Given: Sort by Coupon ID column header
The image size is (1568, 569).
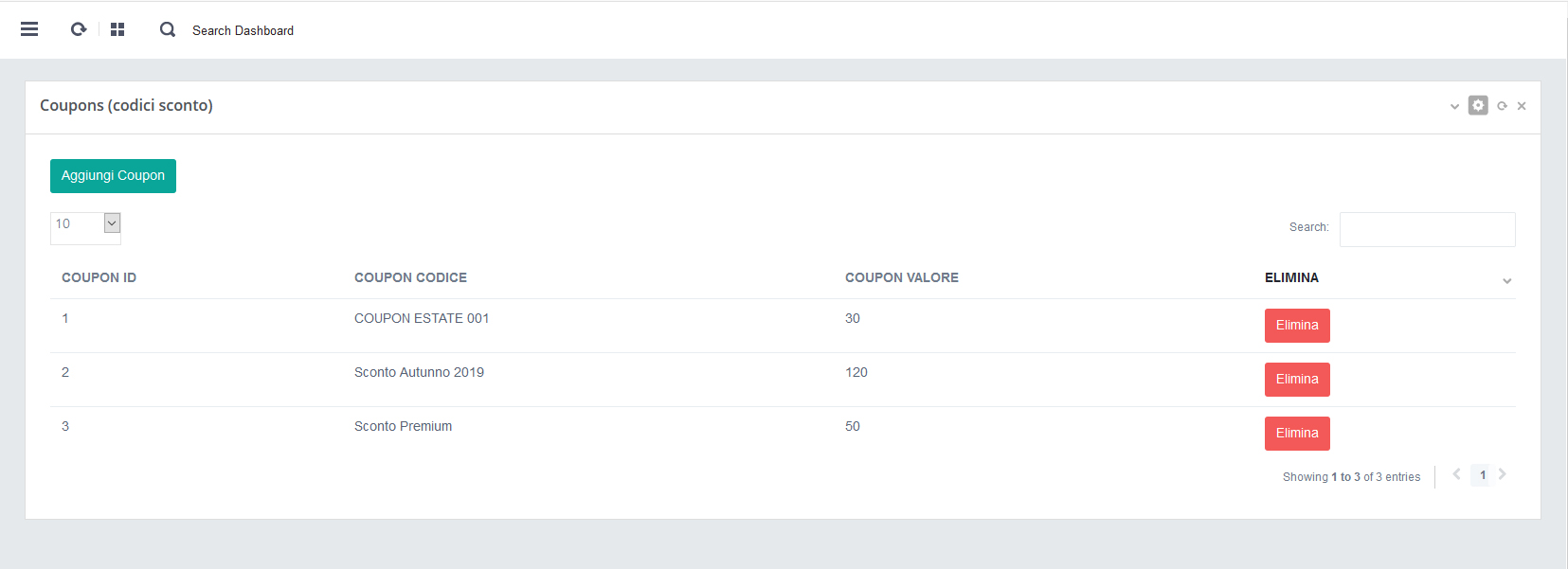Looking at the screenshot, I should click(99, 277).
